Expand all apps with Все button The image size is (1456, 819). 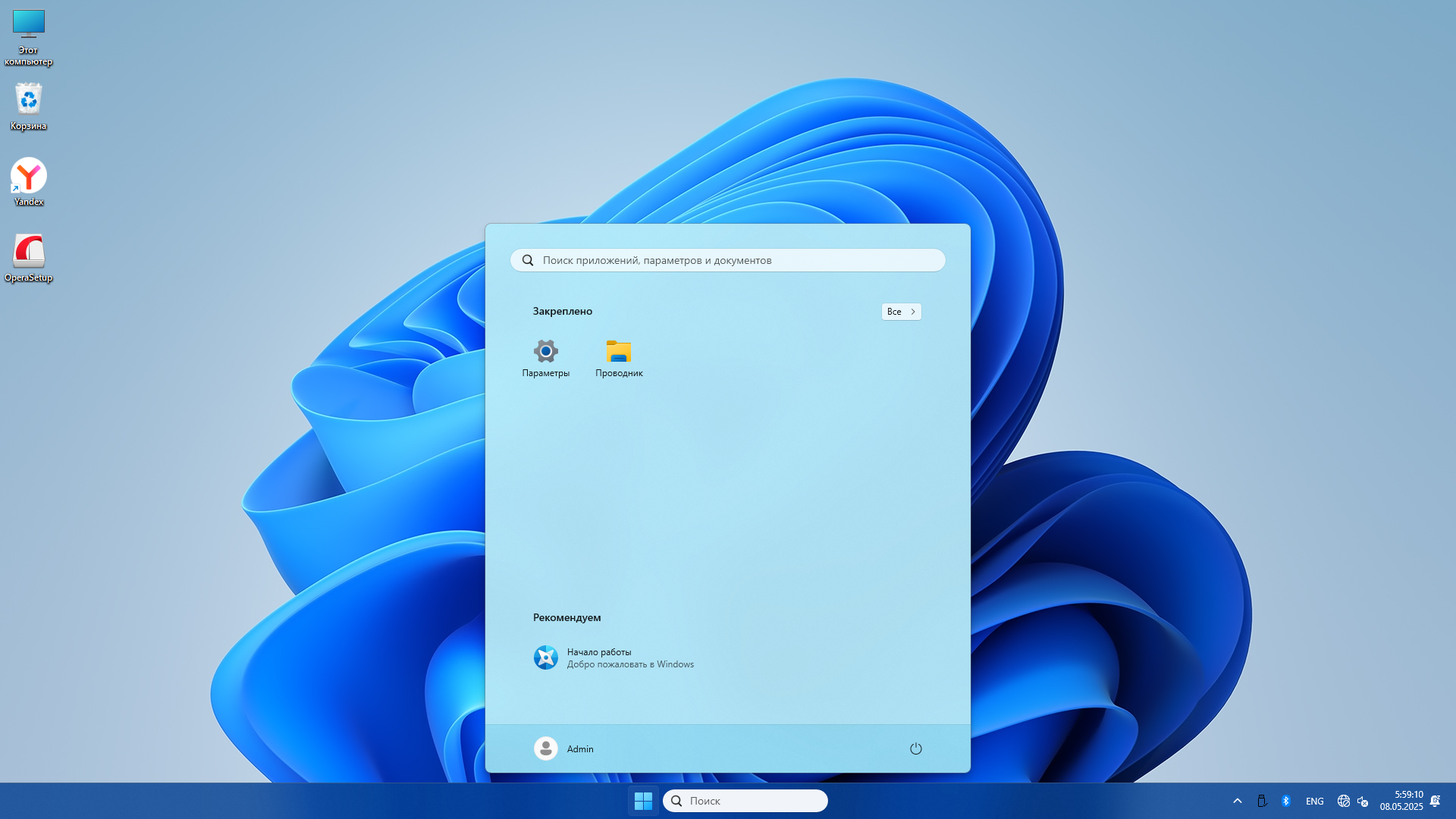point(901,312)
